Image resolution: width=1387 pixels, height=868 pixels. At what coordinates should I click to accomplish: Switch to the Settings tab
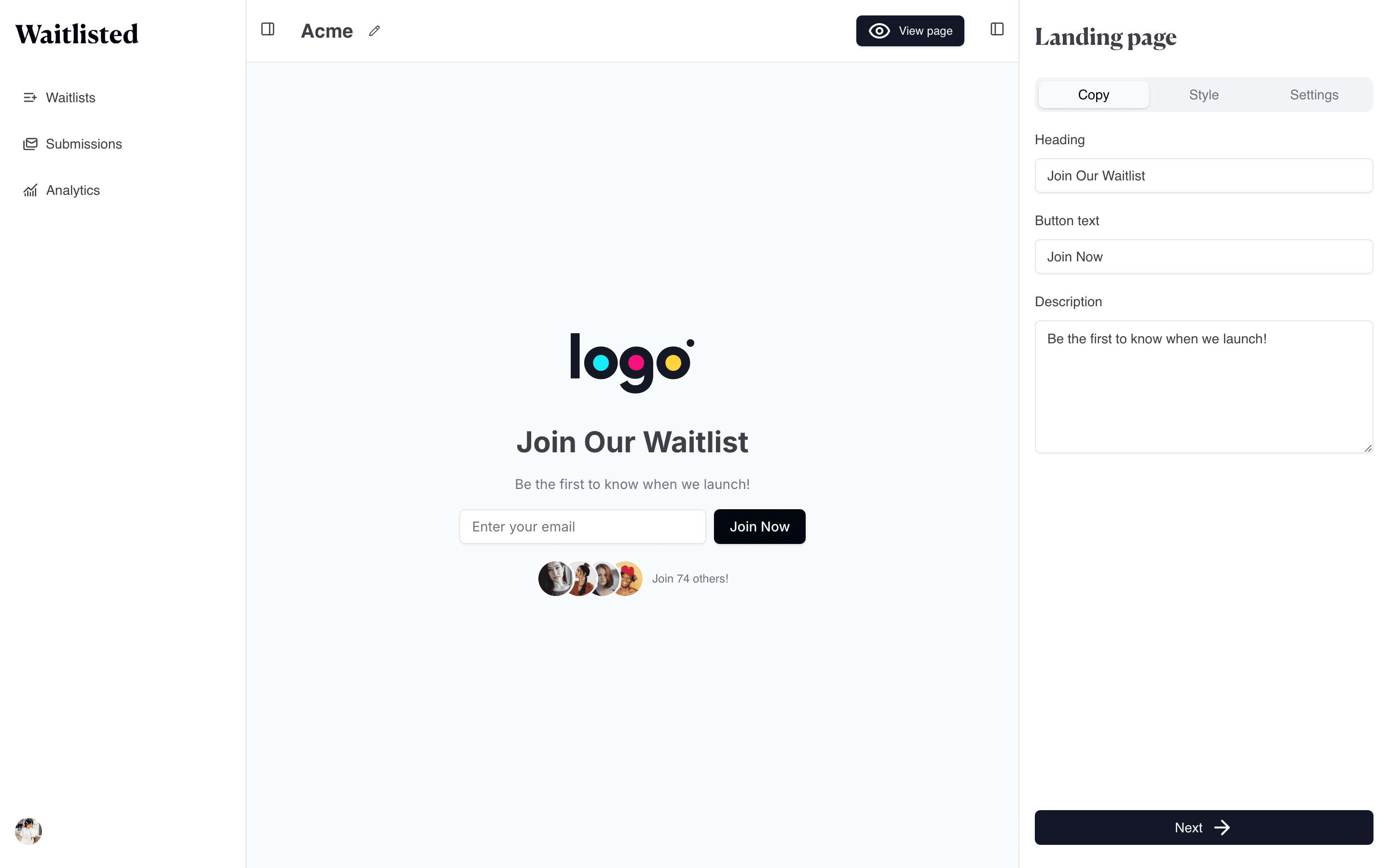coord(1315,94)
